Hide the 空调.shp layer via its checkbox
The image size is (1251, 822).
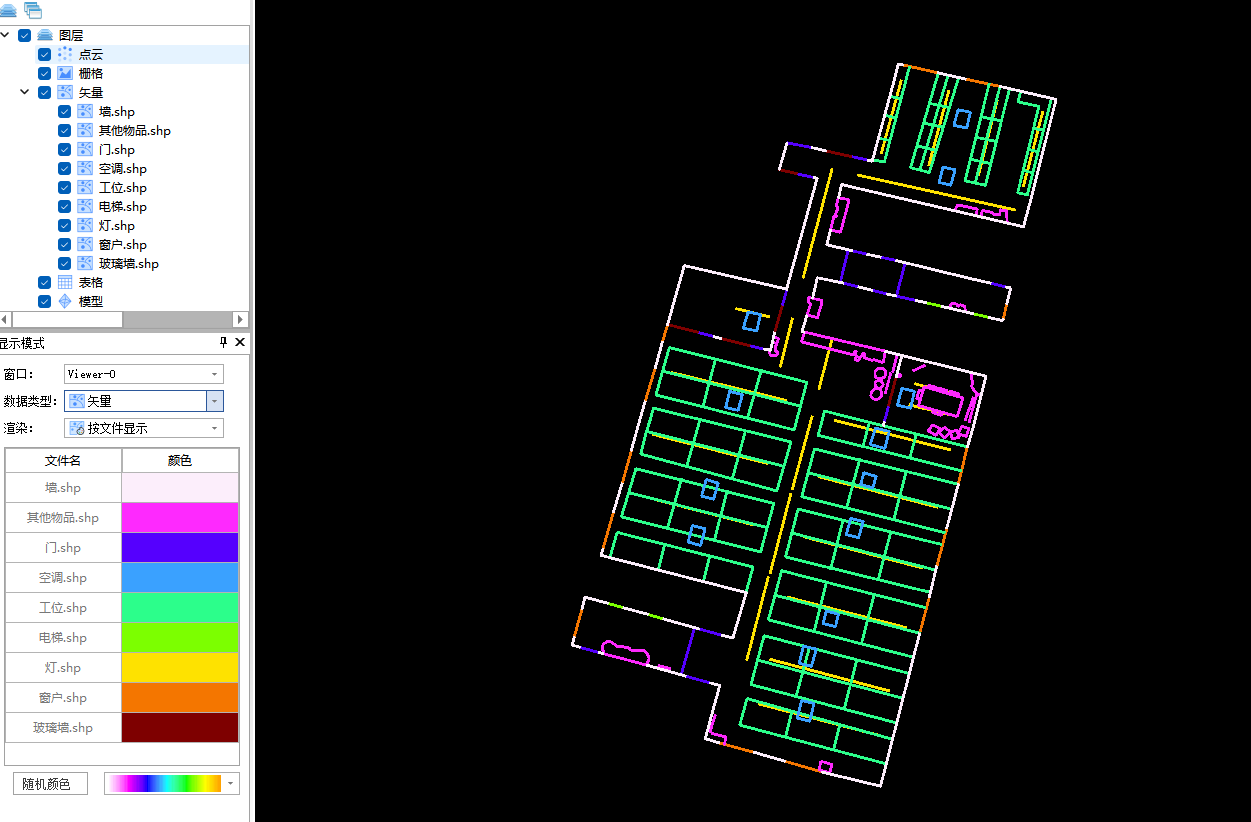point(65,168)
